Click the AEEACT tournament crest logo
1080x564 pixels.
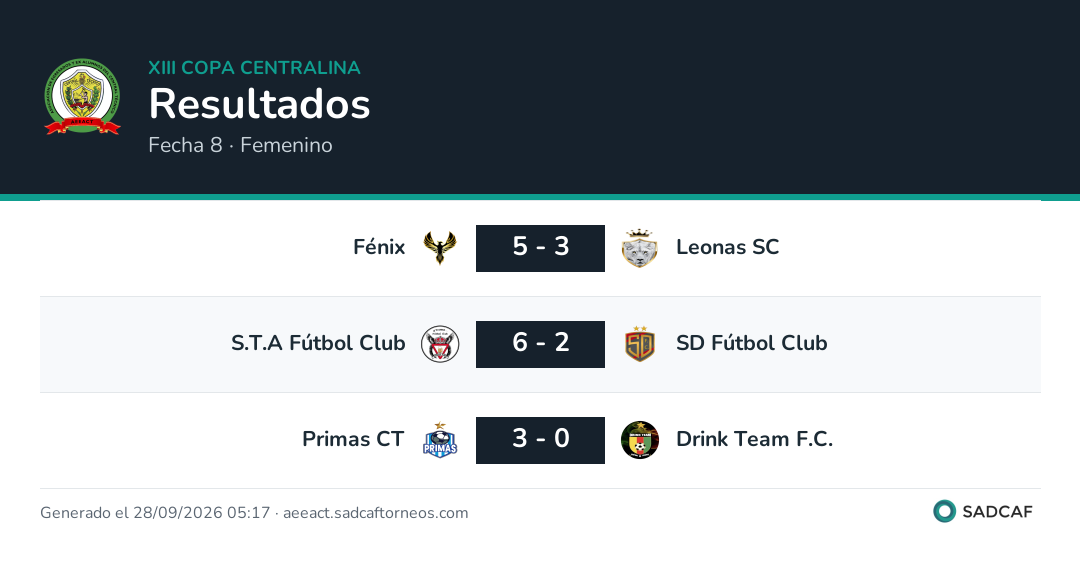(83, 96)
